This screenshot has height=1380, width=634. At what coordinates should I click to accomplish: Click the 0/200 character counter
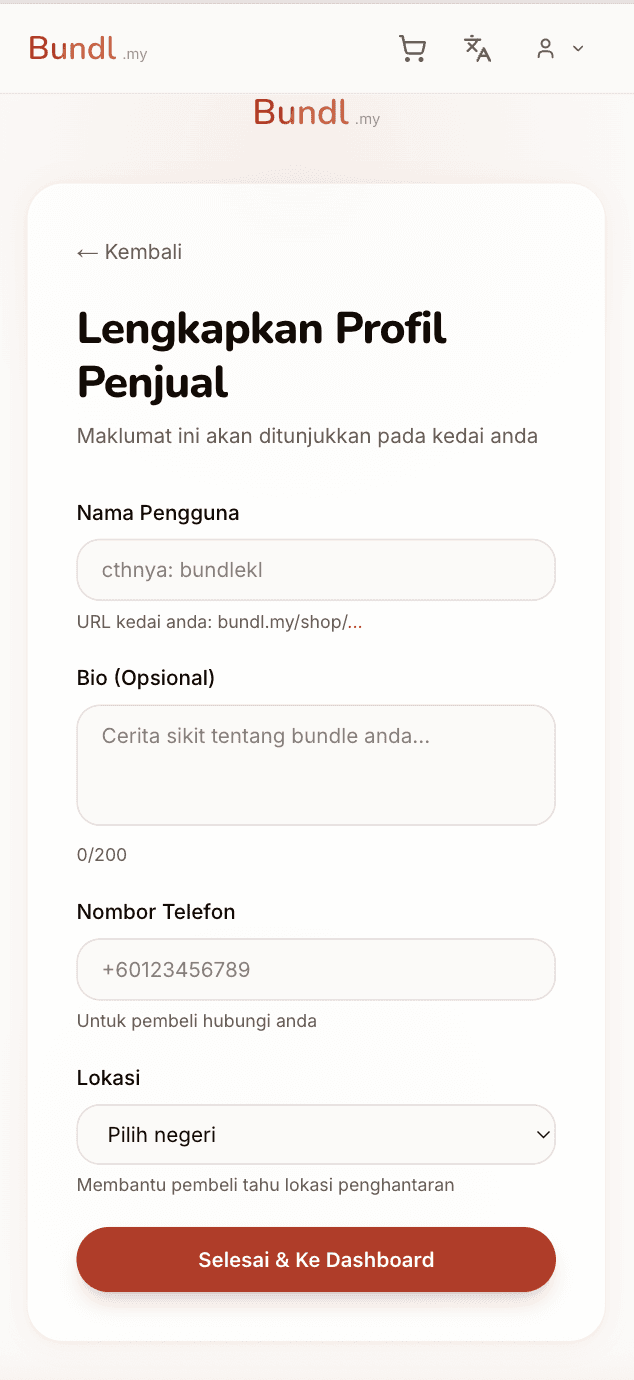(101, 854)
